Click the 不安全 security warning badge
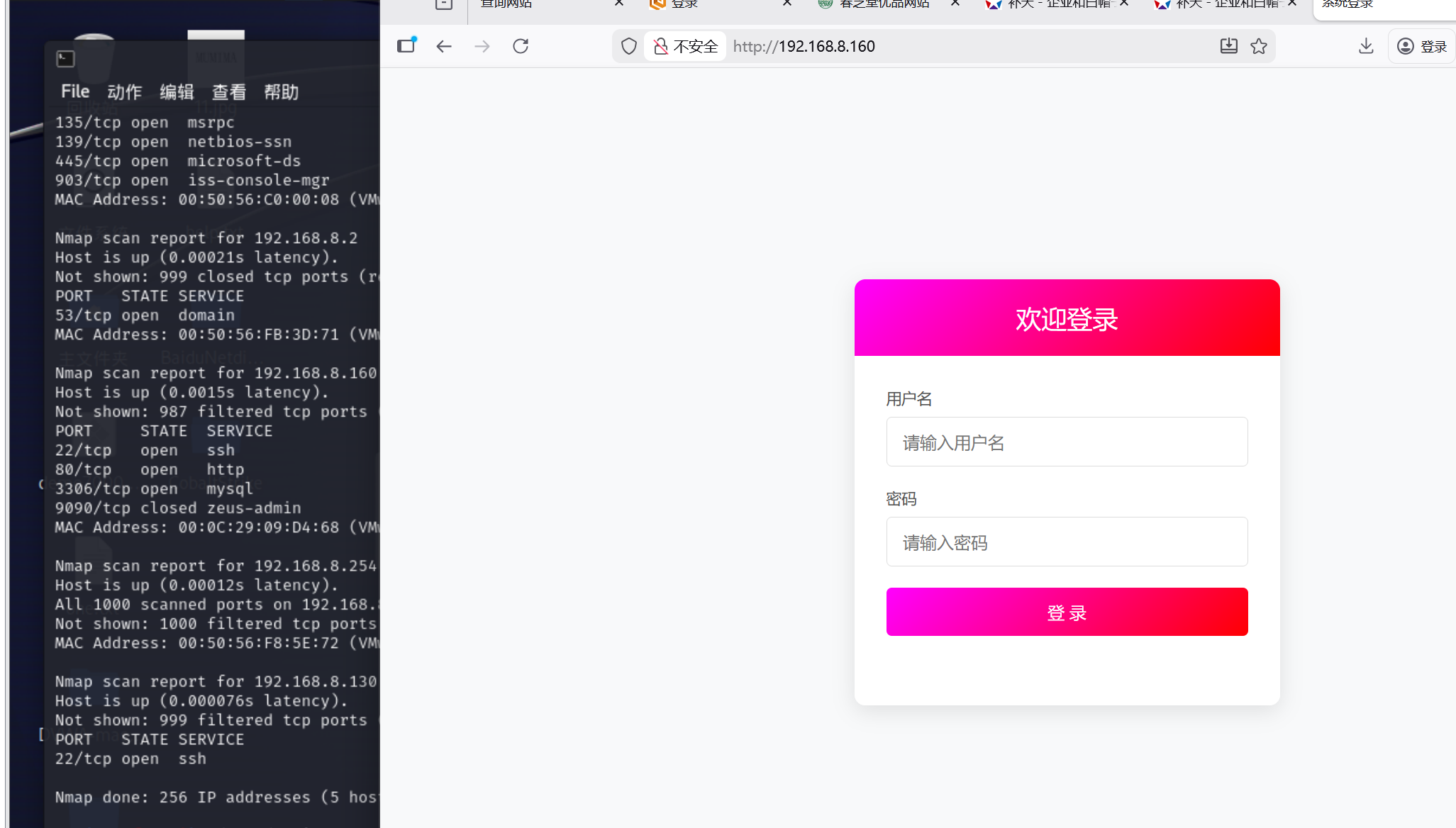Viewport: 1456px width, 828px height. coord(685,47)
